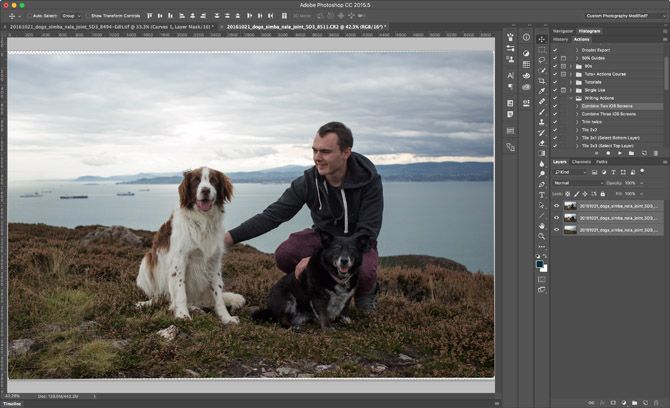
Task: Click the Change Screen Mode icon
Action: coord(541,290)
